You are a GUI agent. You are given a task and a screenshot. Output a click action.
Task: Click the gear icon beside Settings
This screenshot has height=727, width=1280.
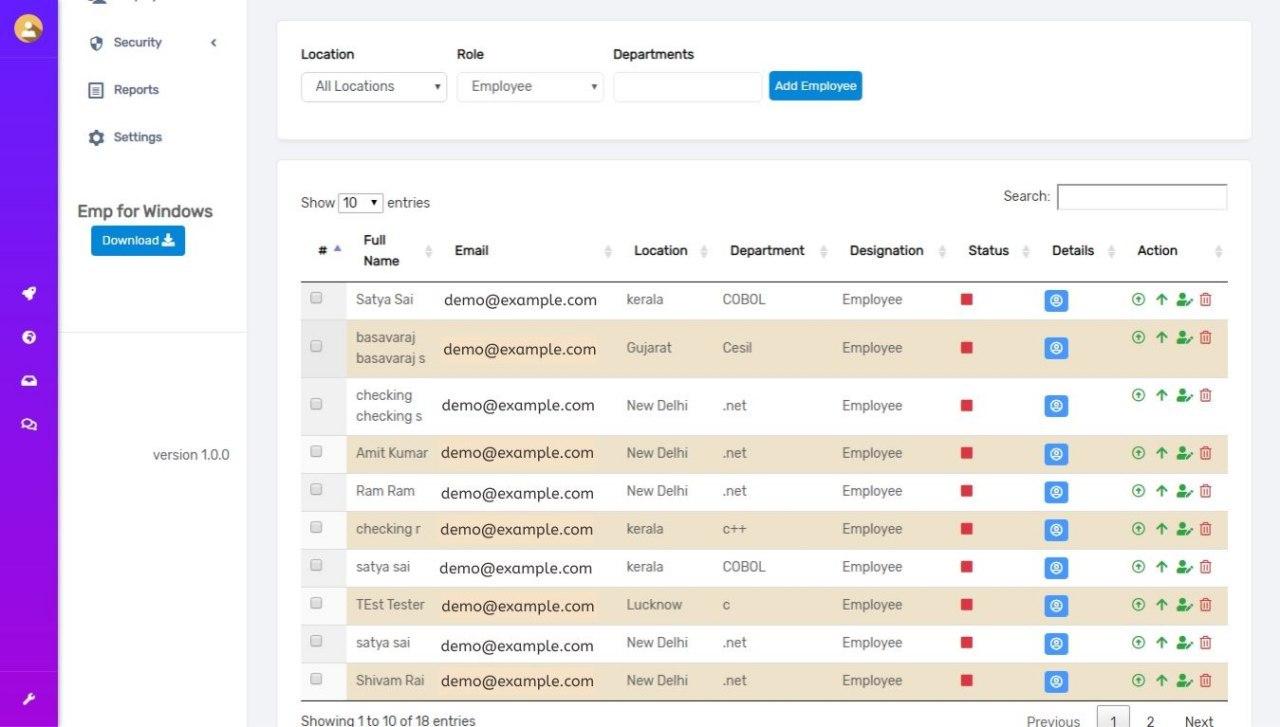click(96, 138)
